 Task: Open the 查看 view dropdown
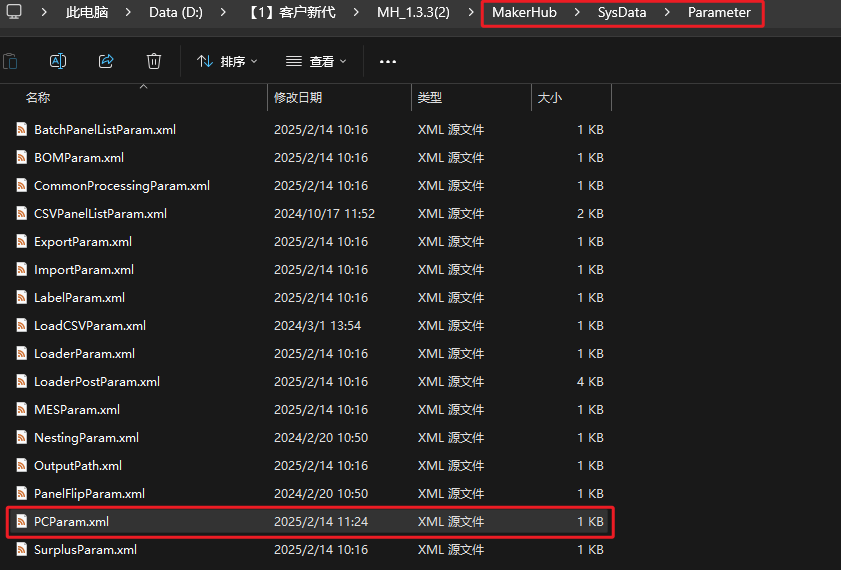coord(316,62)
